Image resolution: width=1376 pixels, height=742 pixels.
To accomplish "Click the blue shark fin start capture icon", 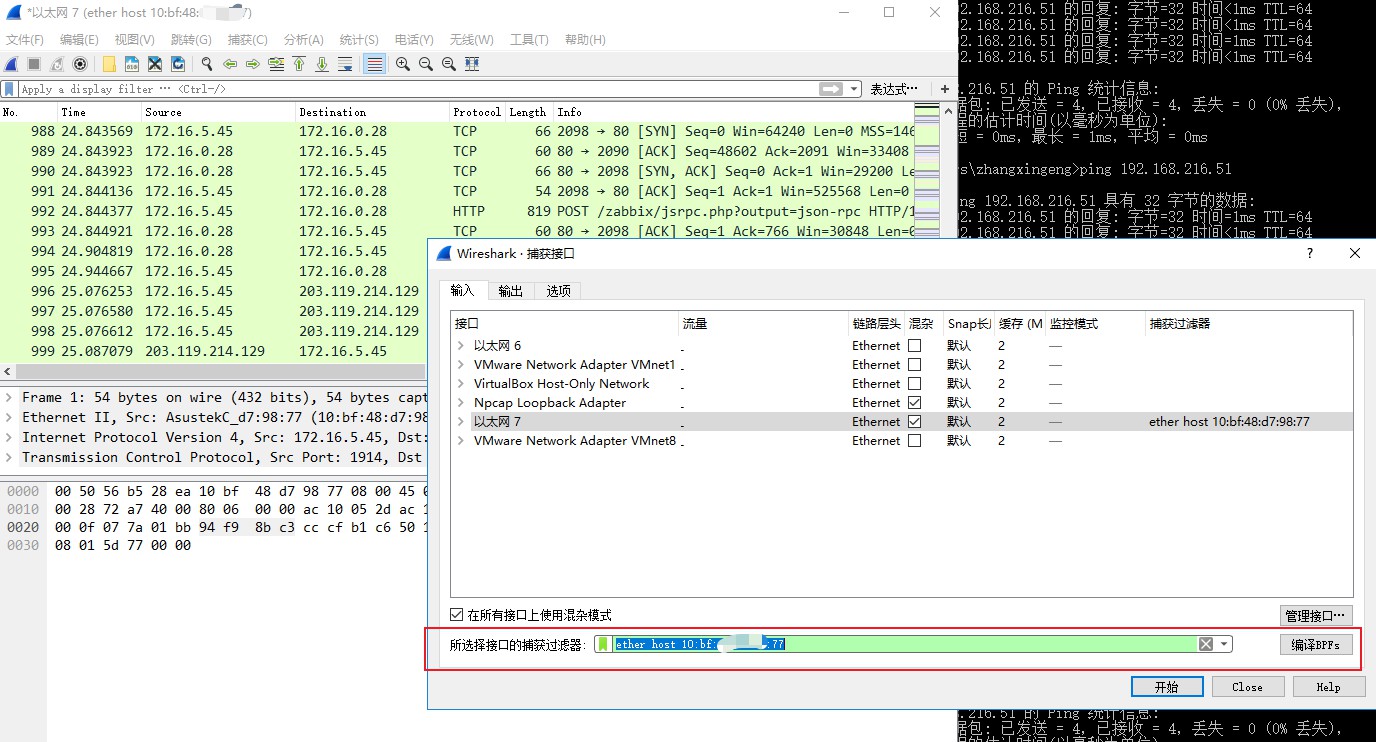I will tap(11, 64).
